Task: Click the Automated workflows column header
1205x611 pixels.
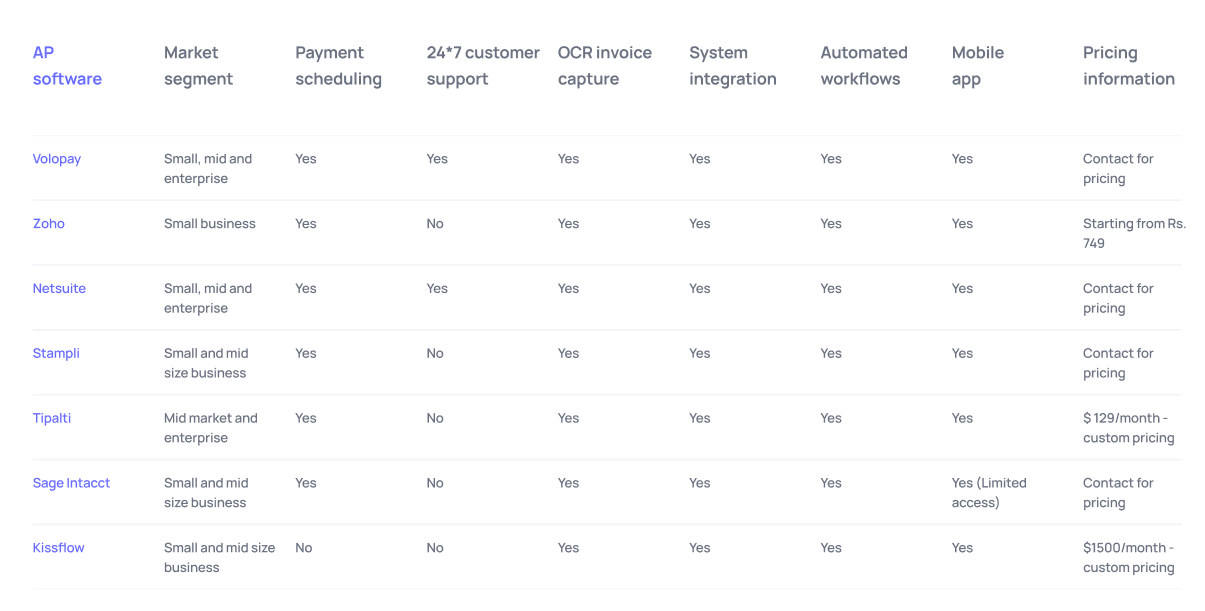Action: (864, 66)
